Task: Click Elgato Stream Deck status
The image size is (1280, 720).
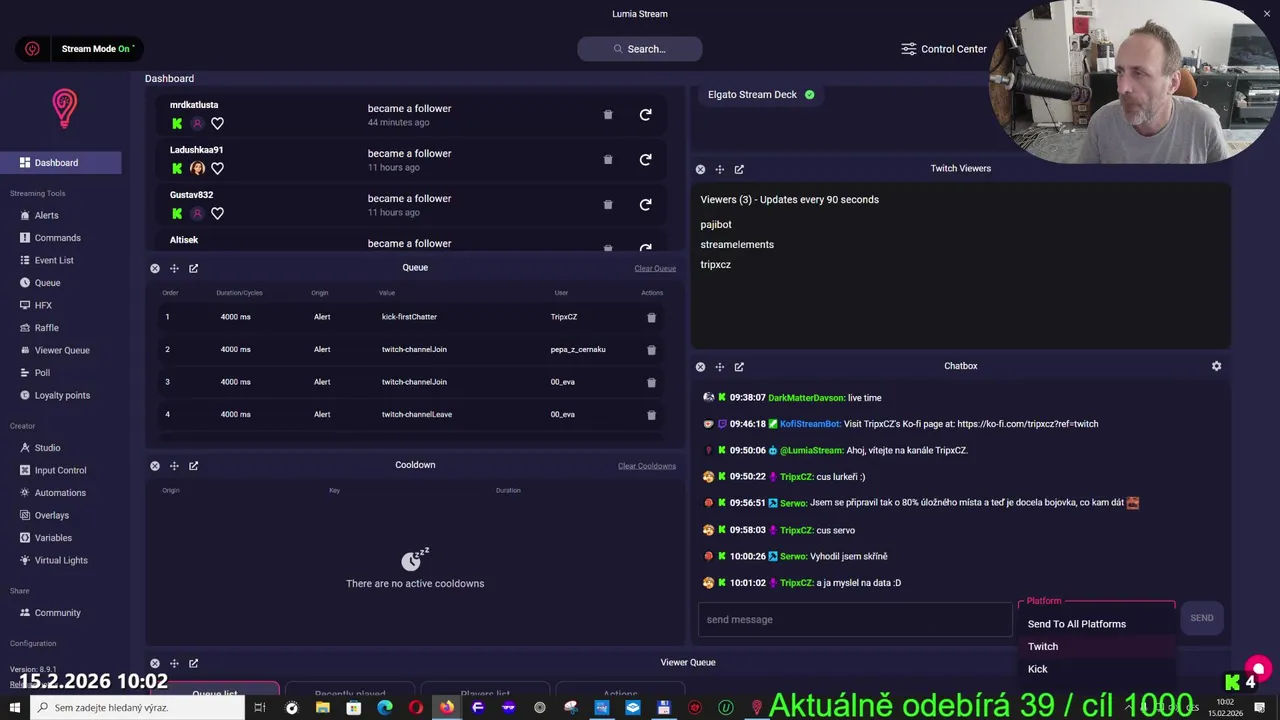Action: point(761,94)
